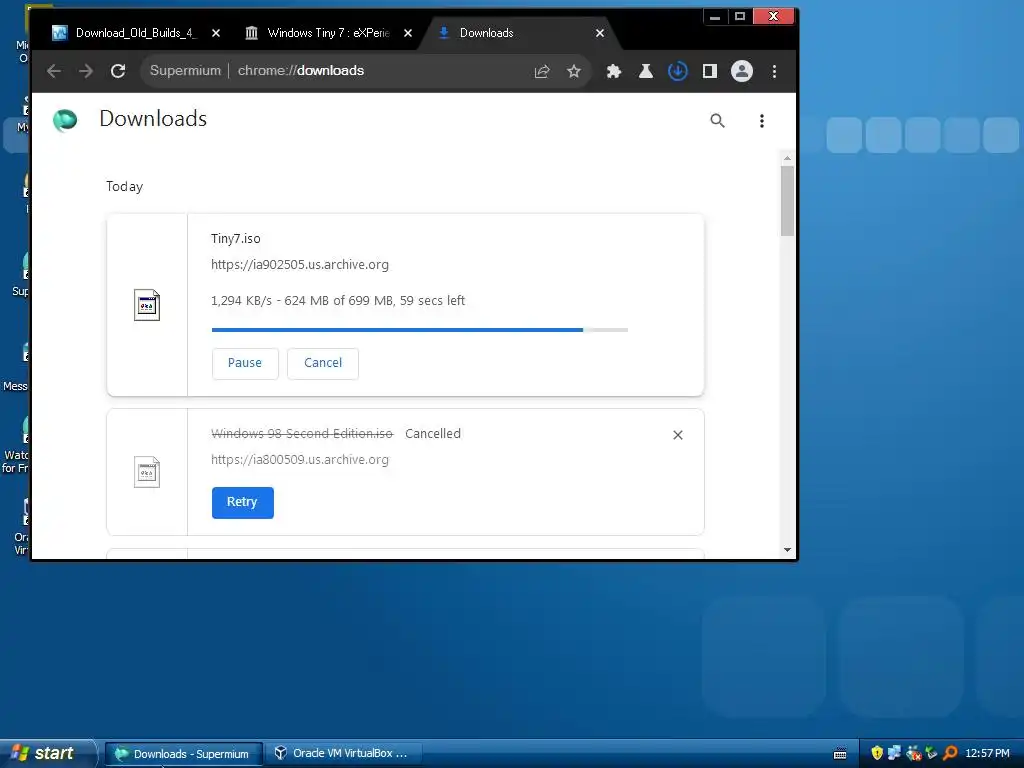
Task: Share this page via the share icon
Action: (542, 71)
